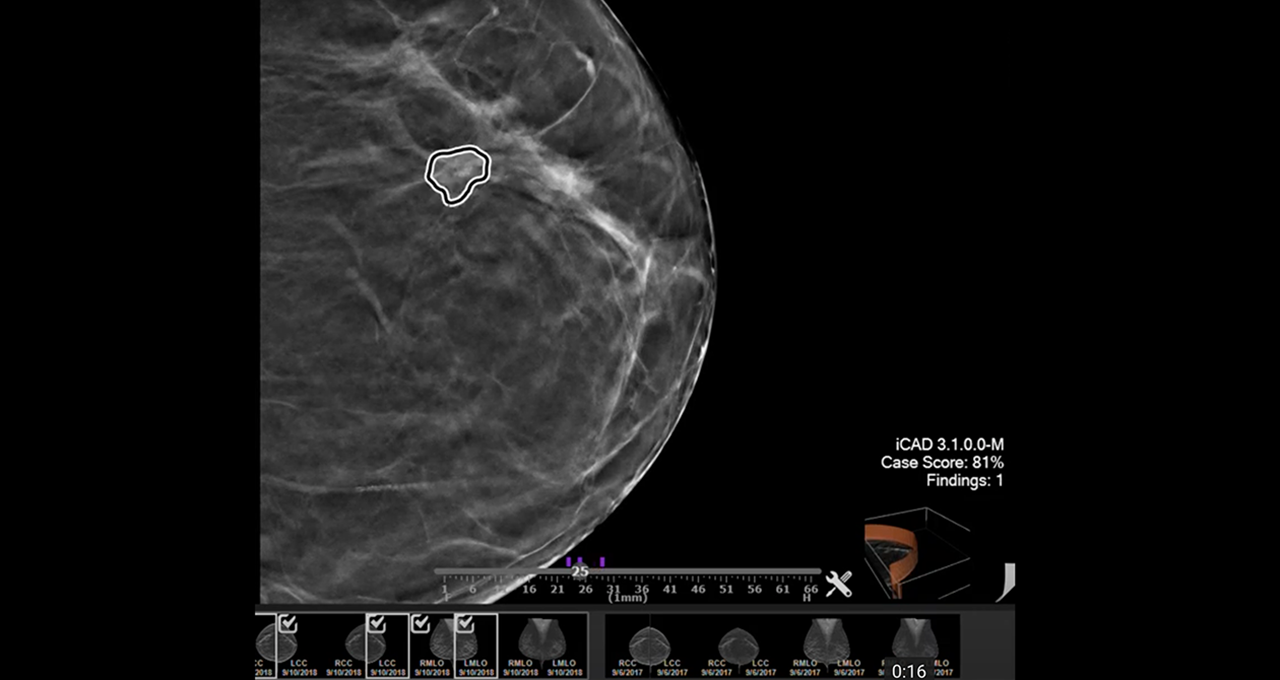Open the first RCC/LCC 9/6/2017 thumbnail

(x=650, y=645)
